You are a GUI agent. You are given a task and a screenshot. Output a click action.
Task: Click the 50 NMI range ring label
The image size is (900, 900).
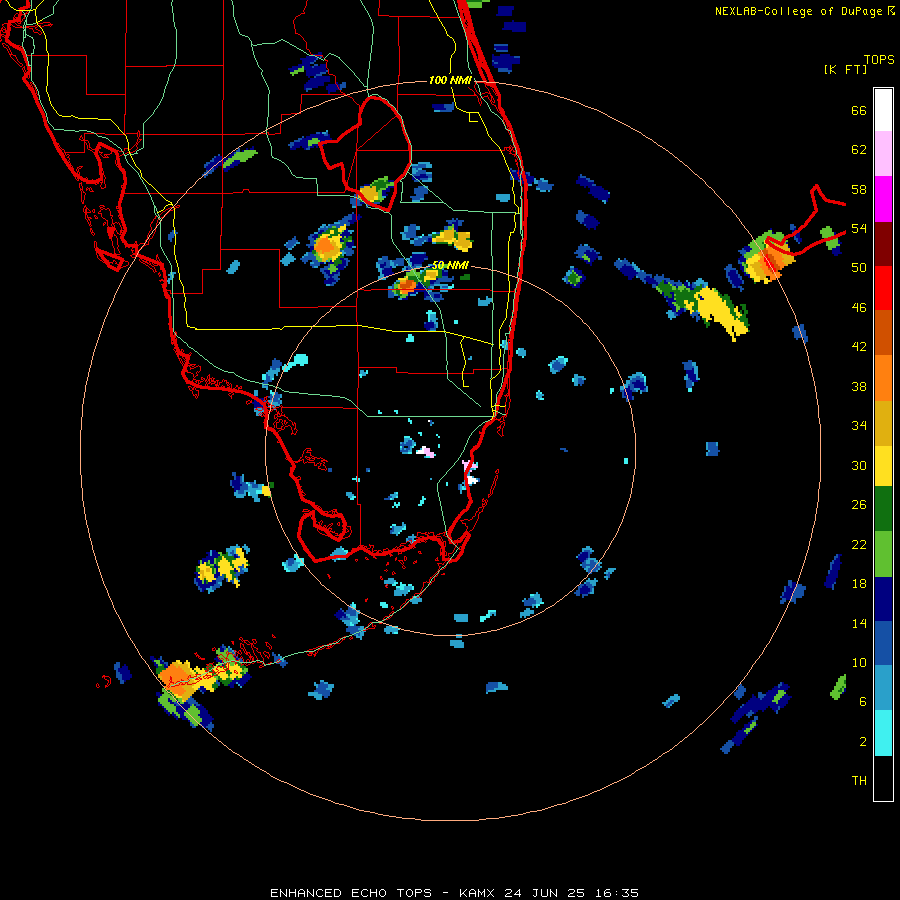click(450, 265)
